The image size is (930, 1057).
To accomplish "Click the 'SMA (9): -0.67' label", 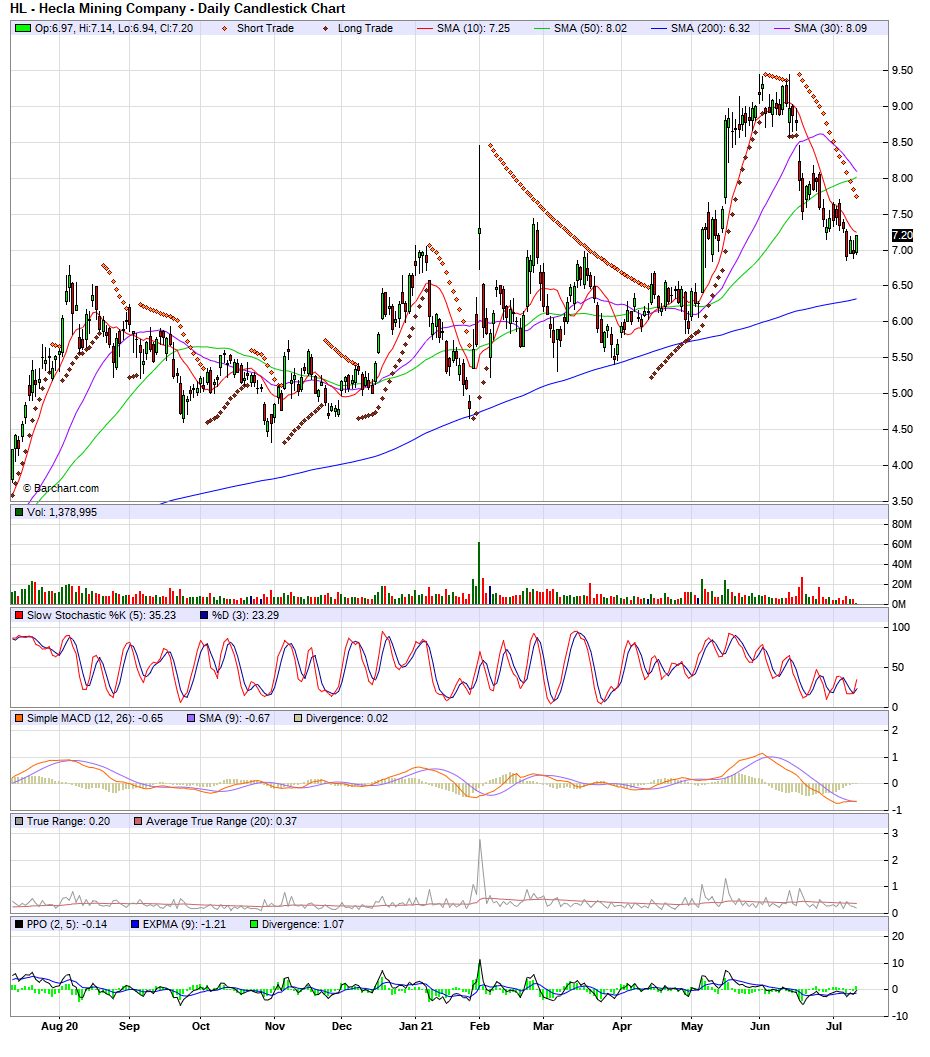I will pos(234,719).
